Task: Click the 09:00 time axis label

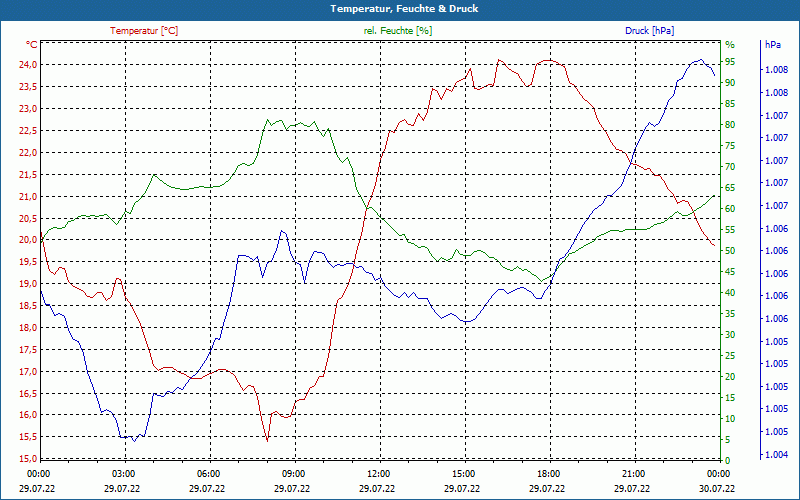Action: tap(293, 474)
